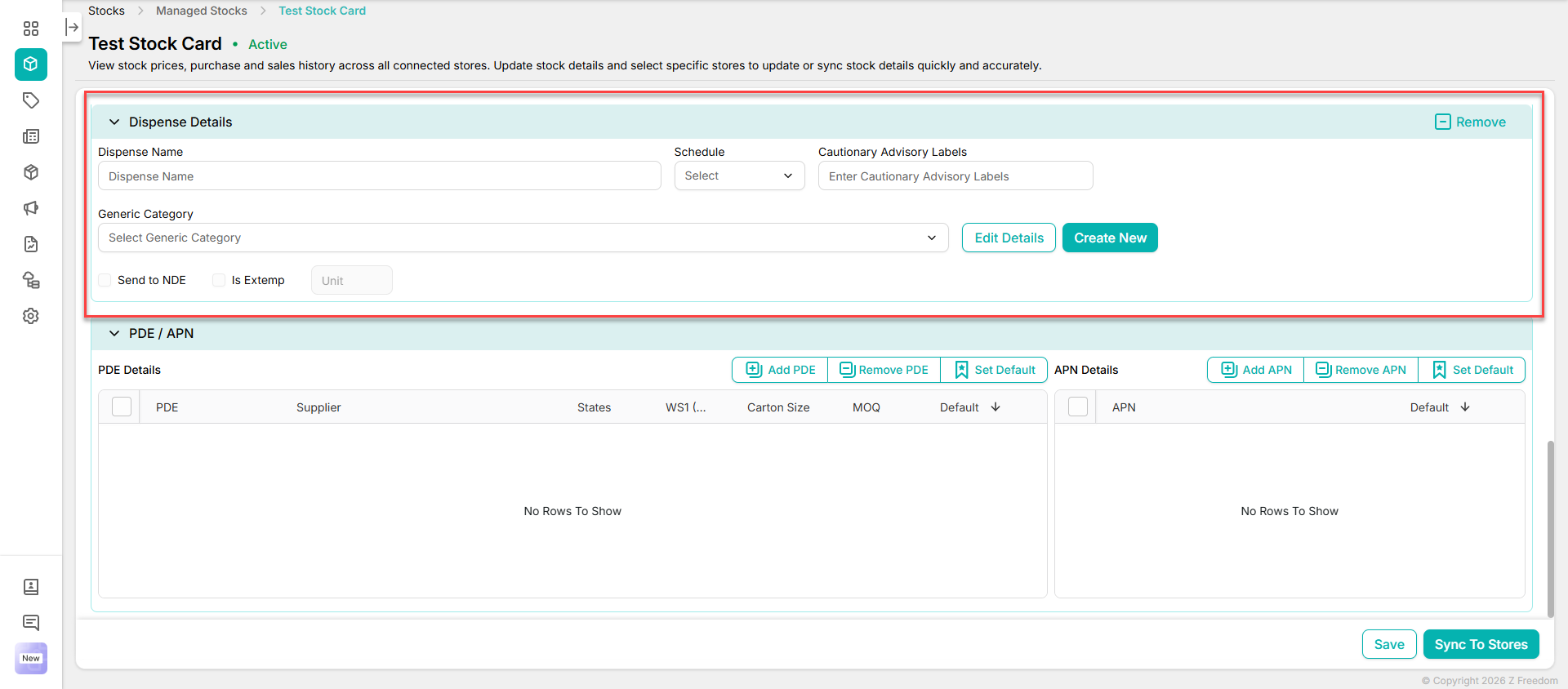Click Set Default in APN Details
Screen dimensions: 1568x689
1472,370
